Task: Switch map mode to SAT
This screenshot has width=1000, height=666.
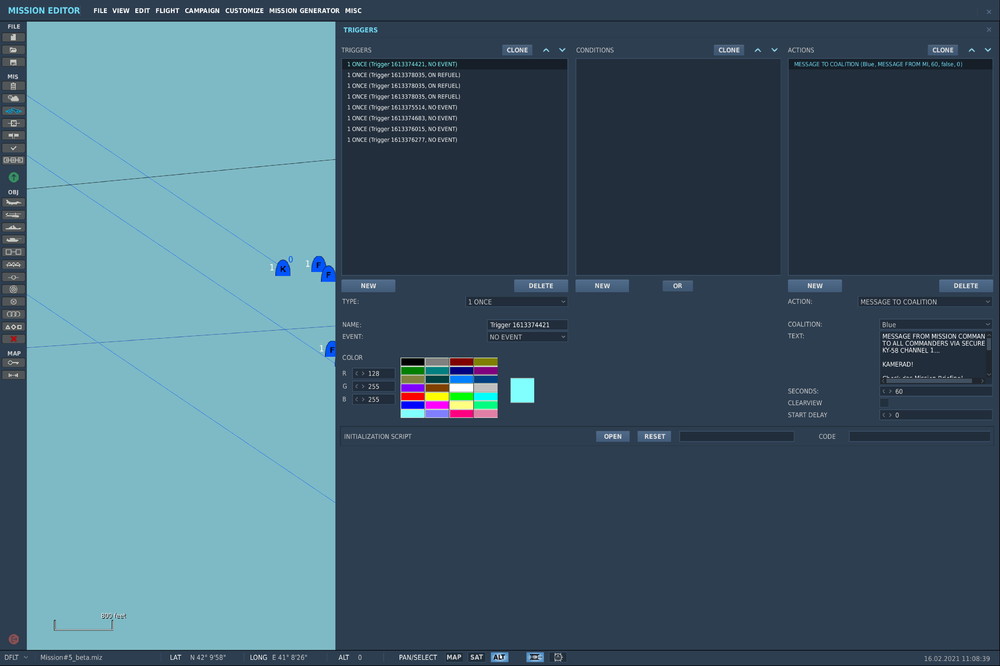Action: pyautogui.click(x=476, y=657)
